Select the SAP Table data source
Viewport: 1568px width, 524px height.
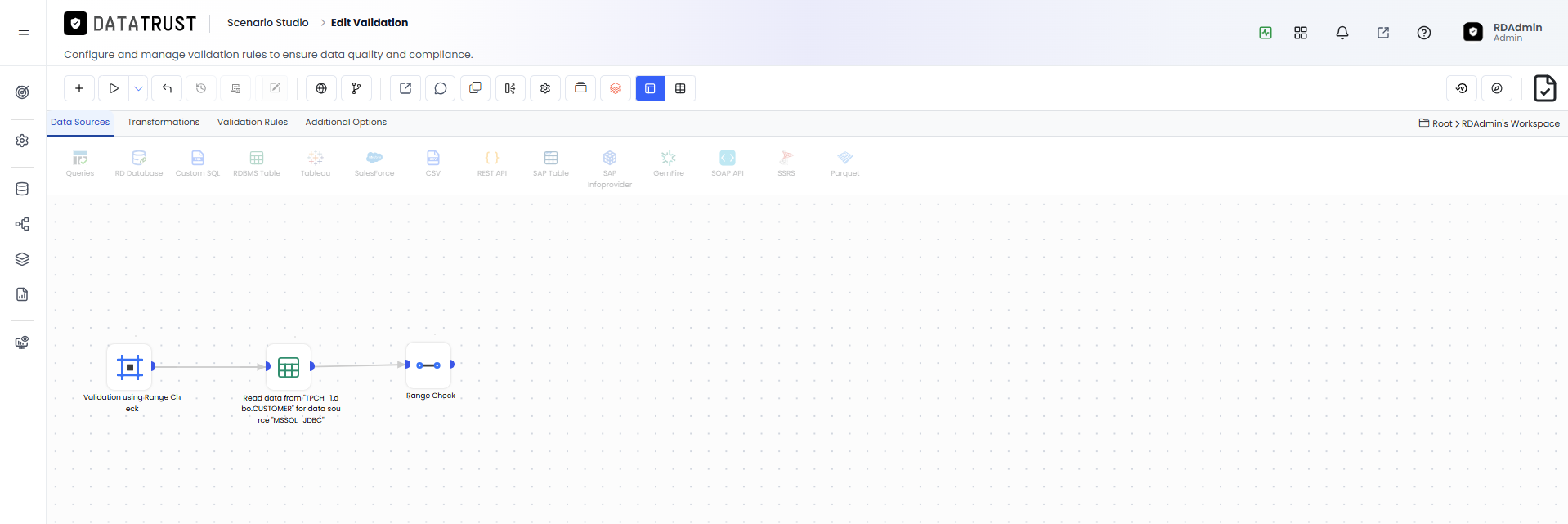(551, 163)
